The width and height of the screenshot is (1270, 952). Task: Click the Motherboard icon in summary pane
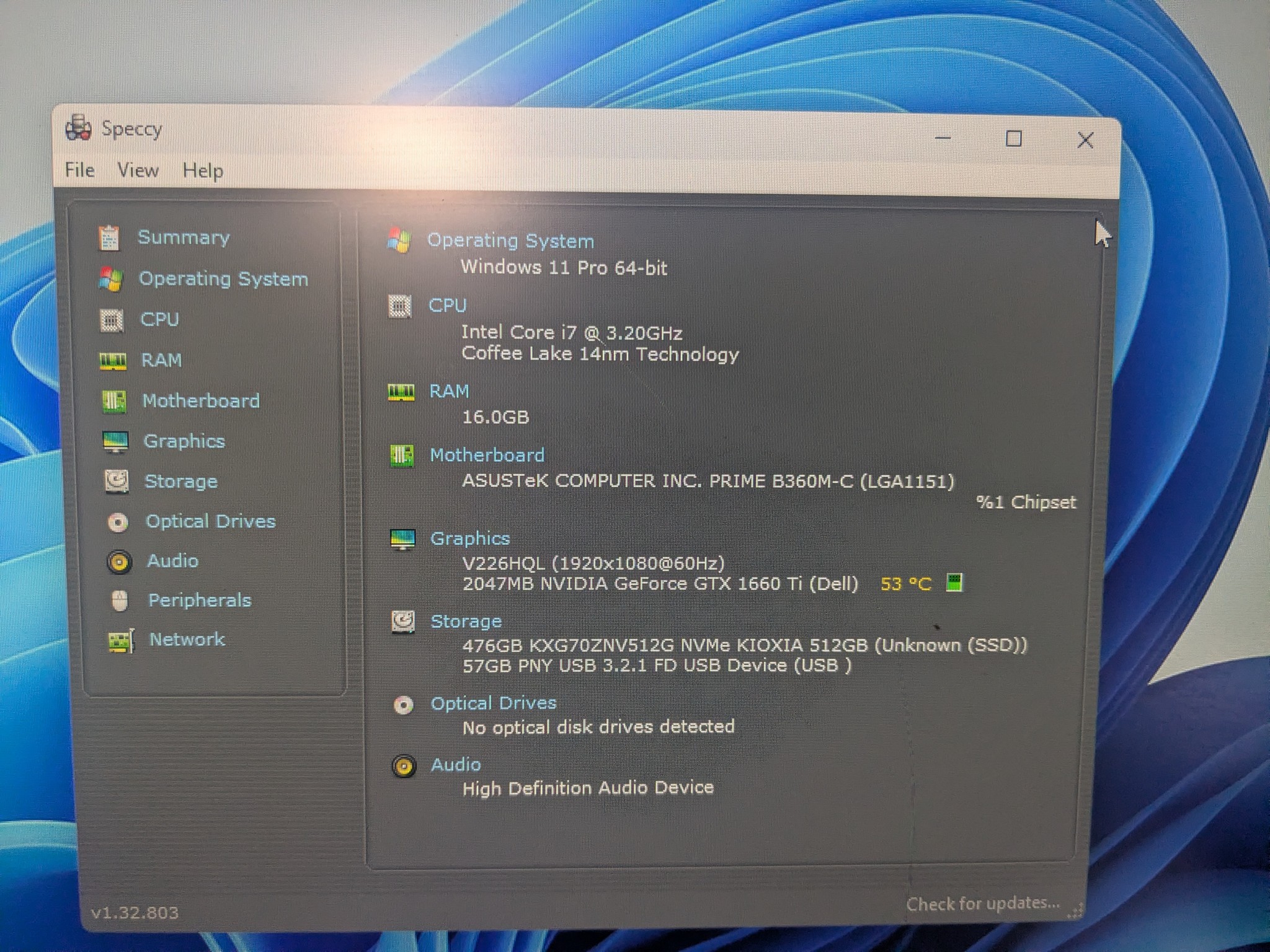click(x=401, y=456)
